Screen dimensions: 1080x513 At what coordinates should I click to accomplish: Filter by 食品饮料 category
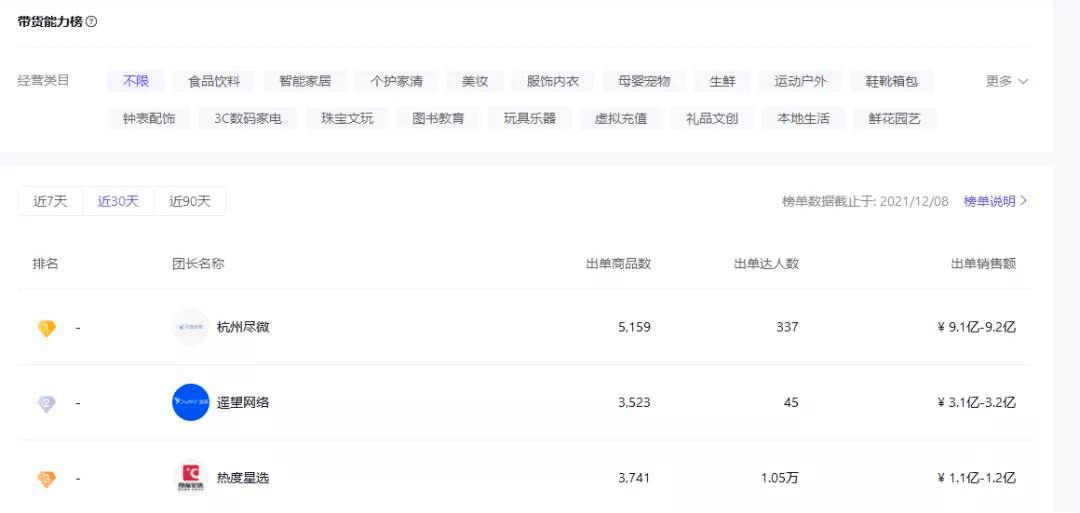pos(214,81)
